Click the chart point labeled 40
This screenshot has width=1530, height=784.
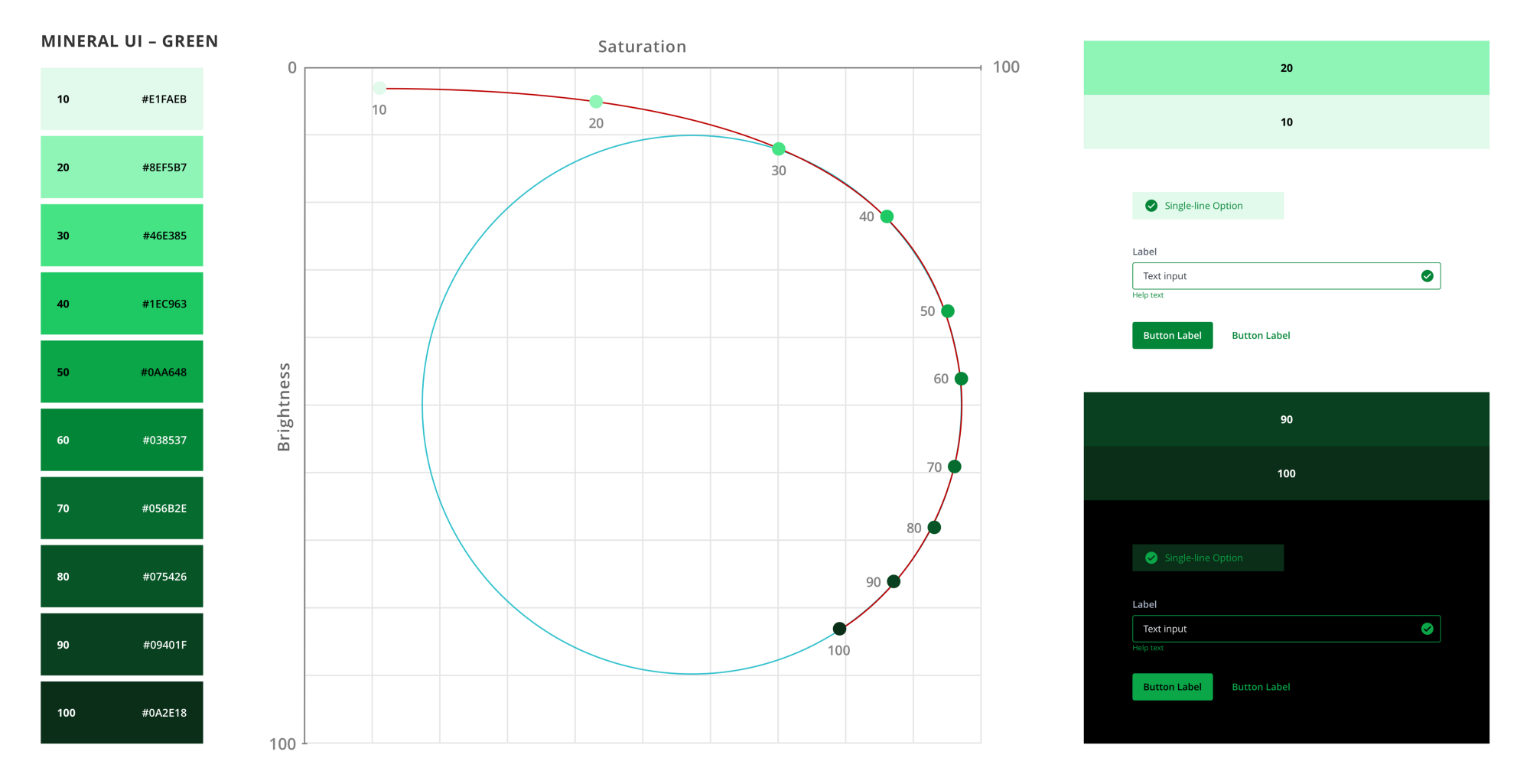coord(887,216)
